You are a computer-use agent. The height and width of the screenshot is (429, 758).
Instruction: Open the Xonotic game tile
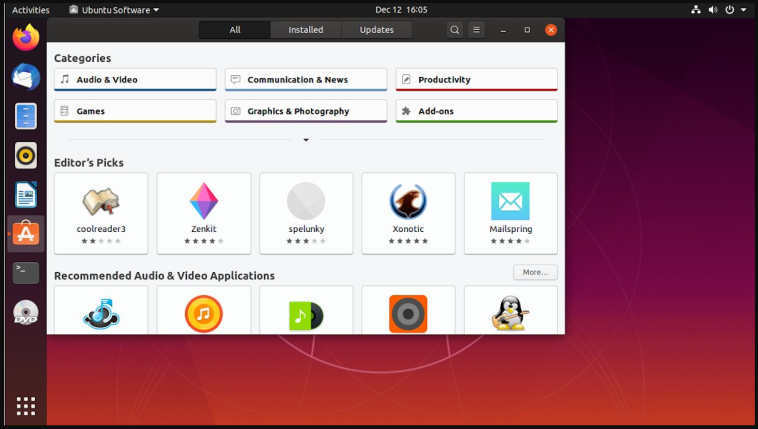point(408,212)
